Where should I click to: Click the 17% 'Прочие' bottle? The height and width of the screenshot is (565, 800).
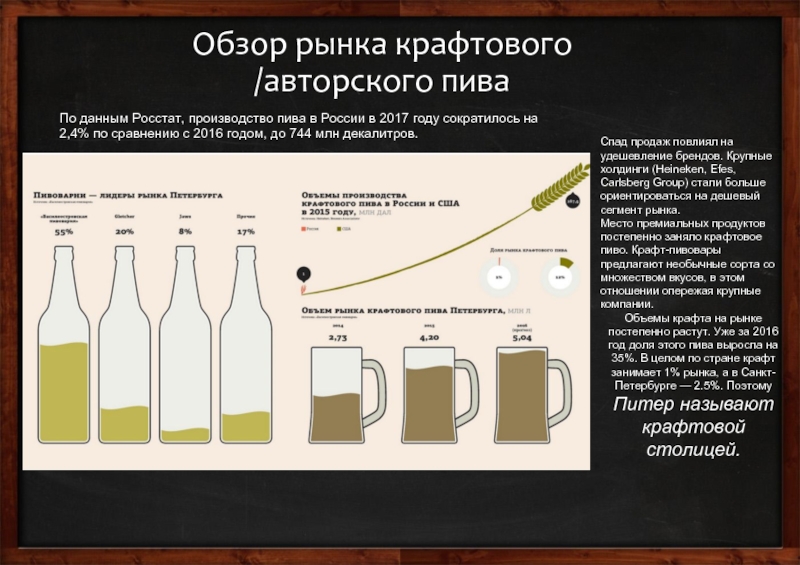pyautogui.click(x=245, y=350)
